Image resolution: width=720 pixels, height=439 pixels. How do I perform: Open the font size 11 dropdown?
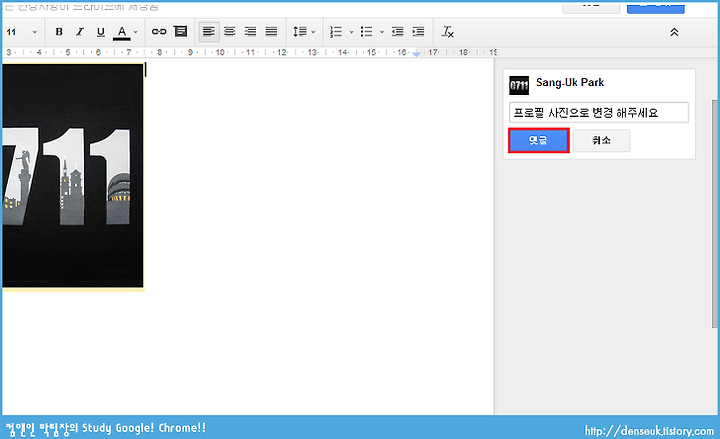[x=22, y=32]
